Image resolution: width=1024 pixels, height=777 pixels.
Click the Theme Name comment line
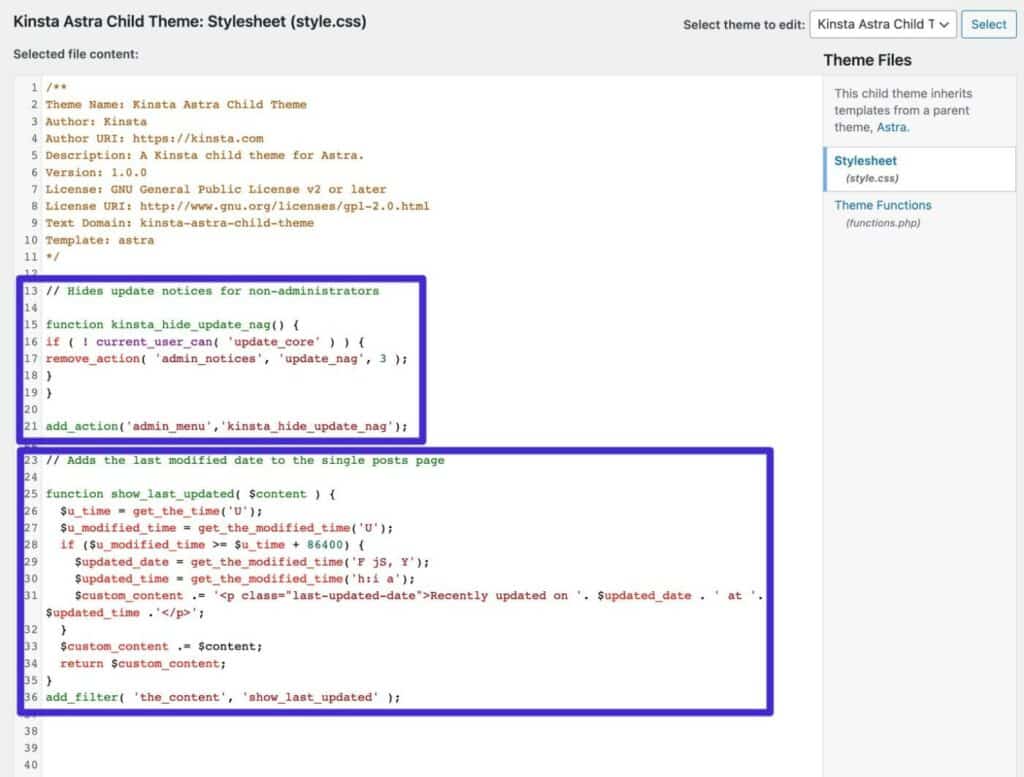[x=177, y=104]
